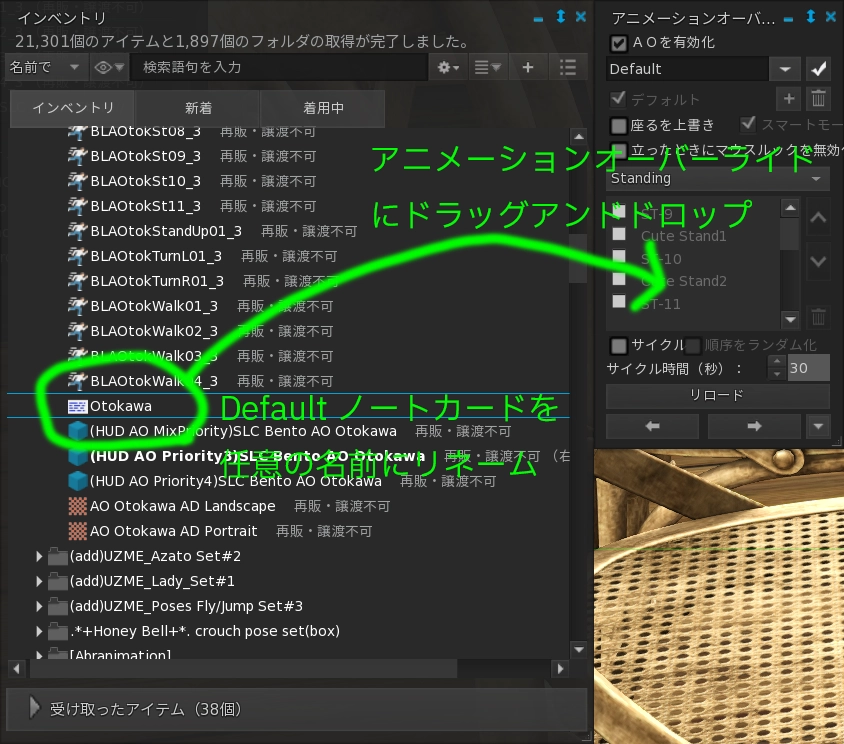Decrease cycle time with stepper down arrow

click(777, 374)
